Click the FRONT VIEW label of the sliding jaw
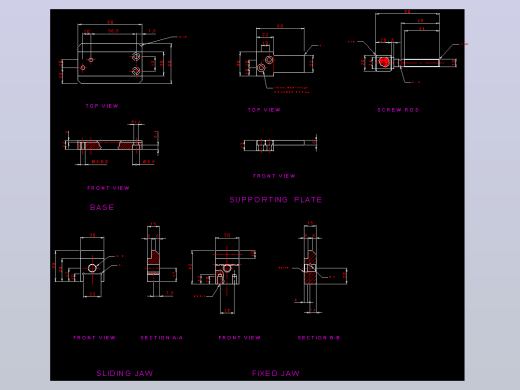The height and width of the screenshot is (390, 520). 94,338
